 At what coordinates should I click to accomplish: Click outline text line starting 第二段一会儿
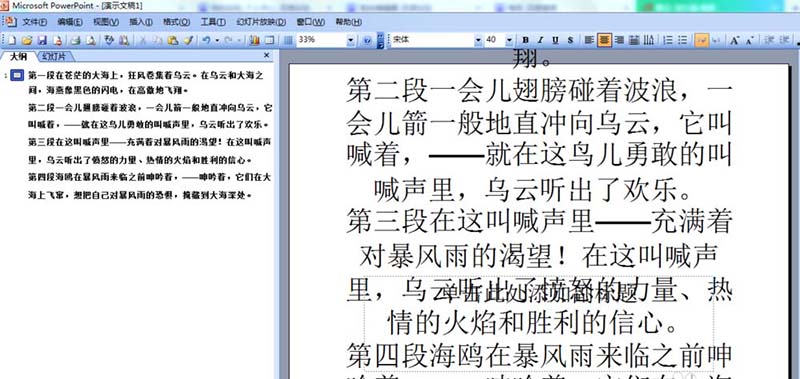(x=151, y=108)
